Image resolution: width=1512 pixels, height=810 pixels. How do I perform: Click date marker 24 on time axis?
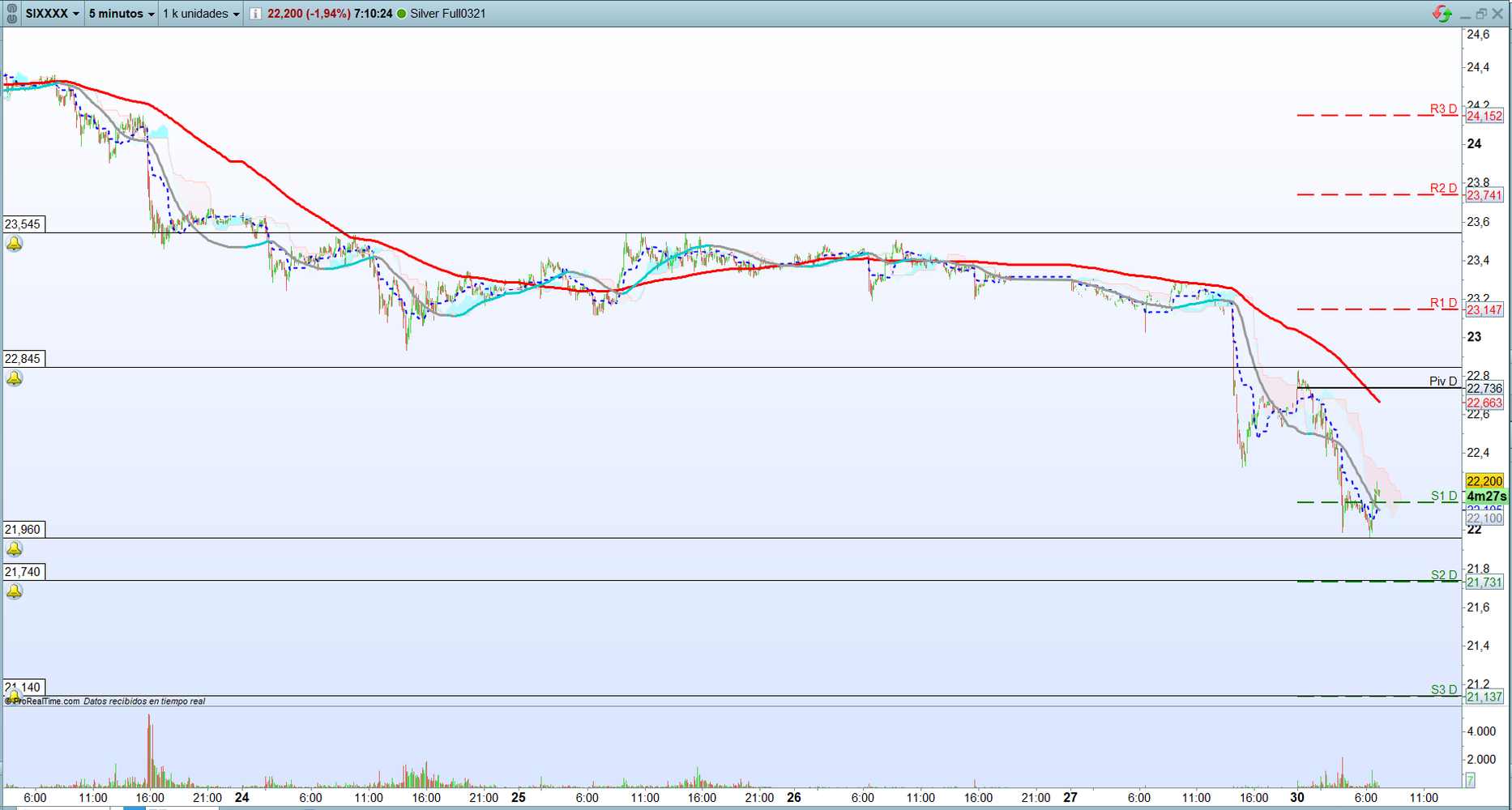(x=242, y=797)
